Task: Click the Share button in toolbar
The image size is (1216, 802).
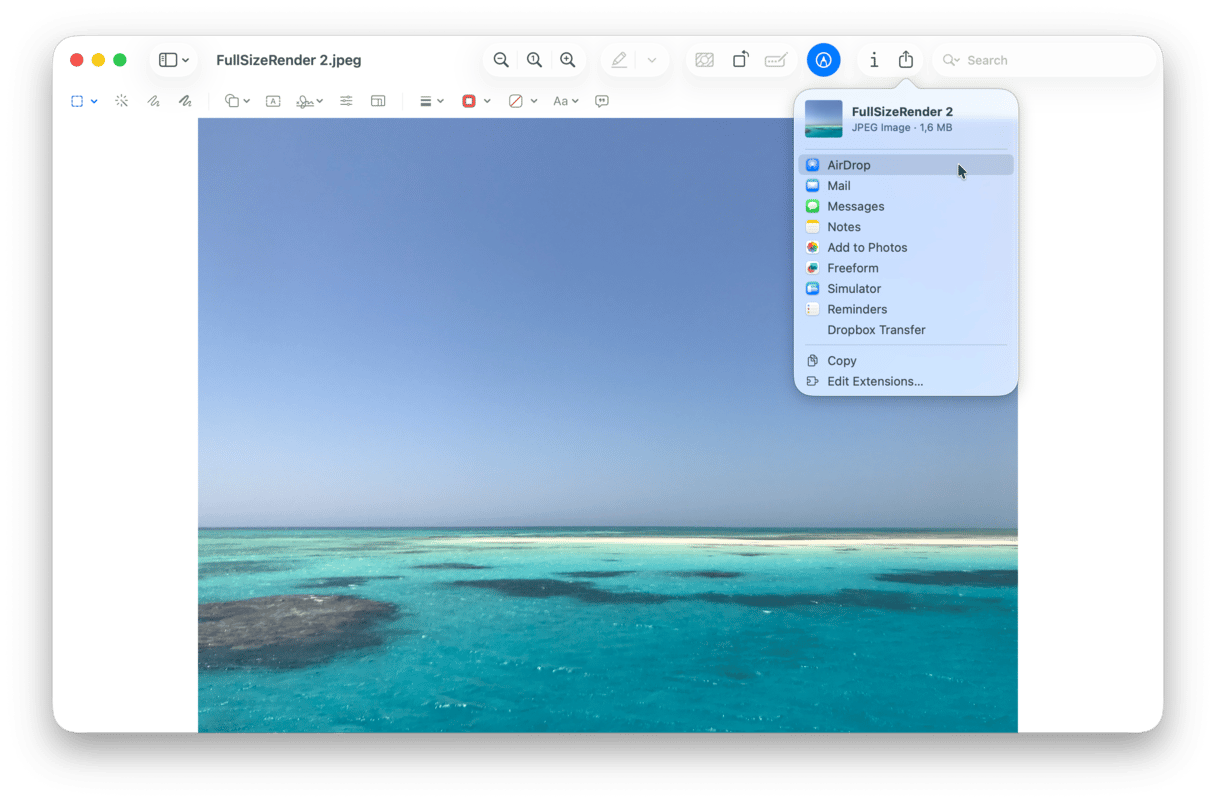Action: coord(906,60)
